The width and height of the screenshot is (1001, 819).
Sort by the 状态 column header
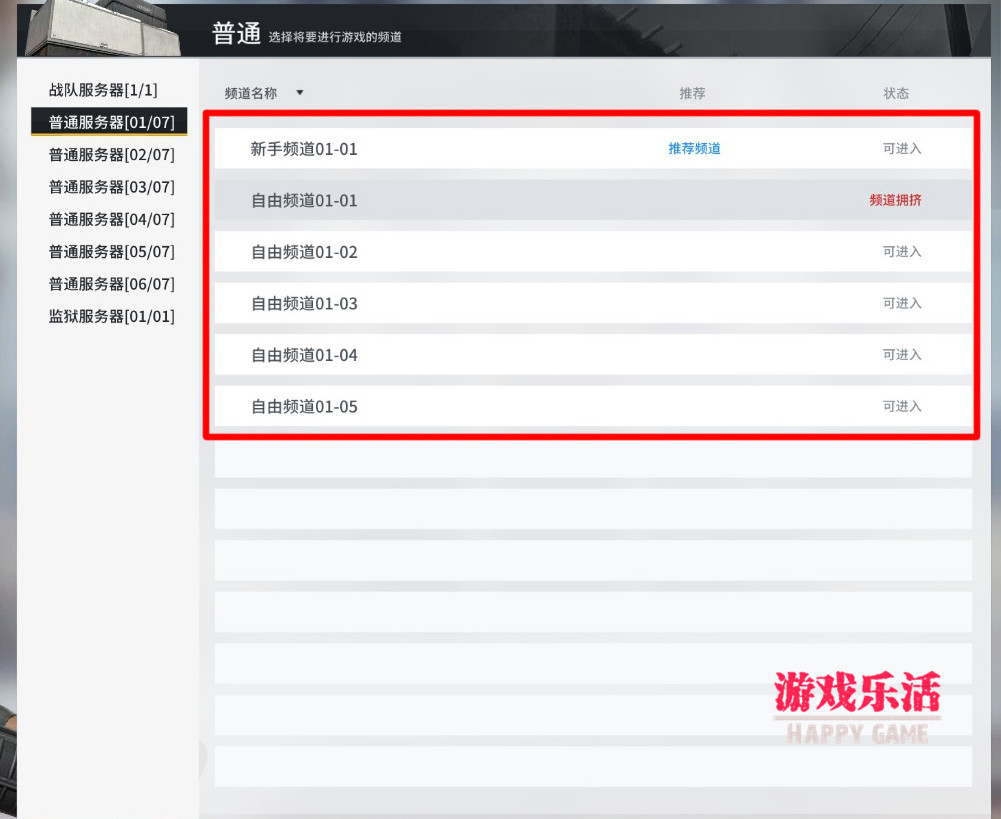pos(896,93)
